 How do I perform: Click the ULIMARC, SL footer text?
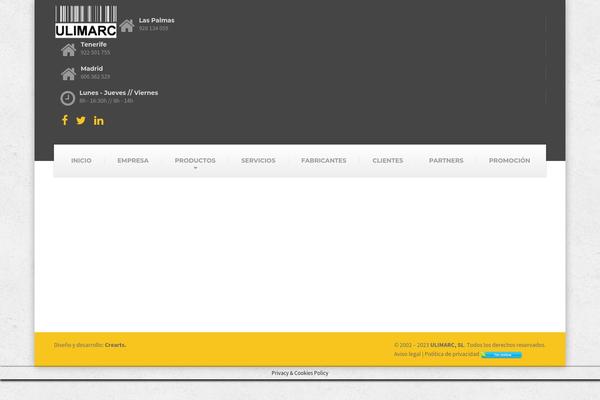click(x=447, y=345)
